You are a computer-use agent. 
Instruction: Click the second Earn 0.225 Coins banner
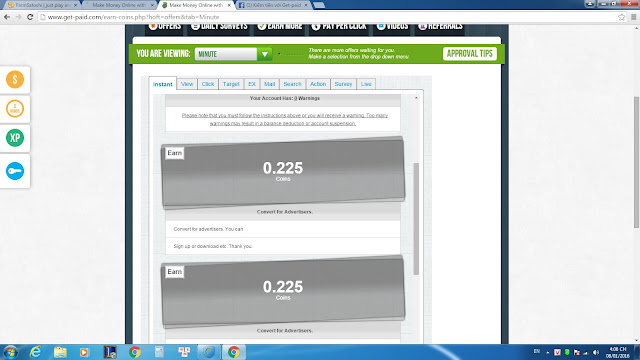click(283, 291)
